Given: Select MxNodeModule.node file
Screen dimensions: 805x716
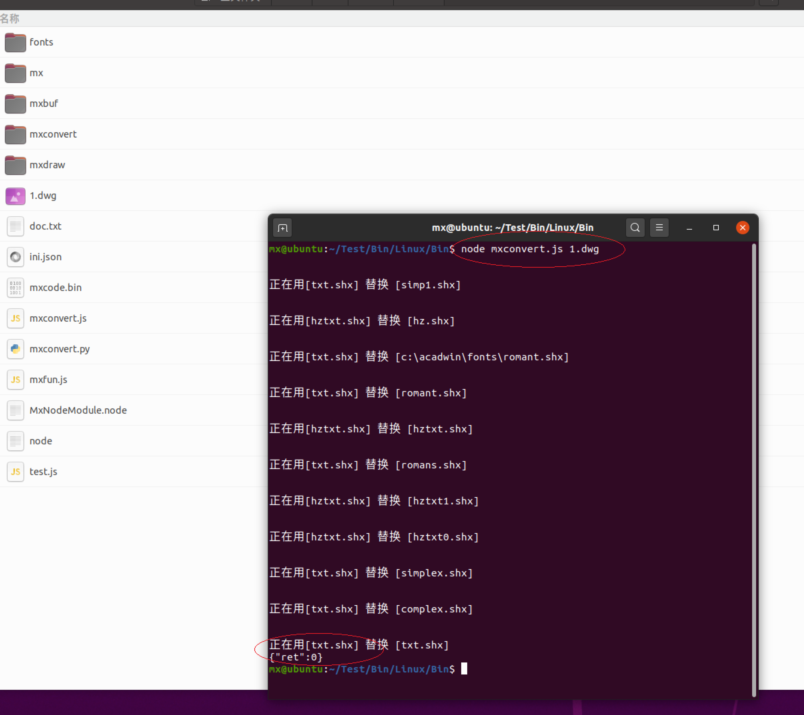Looking at the screenshot, I should (78, 411).
